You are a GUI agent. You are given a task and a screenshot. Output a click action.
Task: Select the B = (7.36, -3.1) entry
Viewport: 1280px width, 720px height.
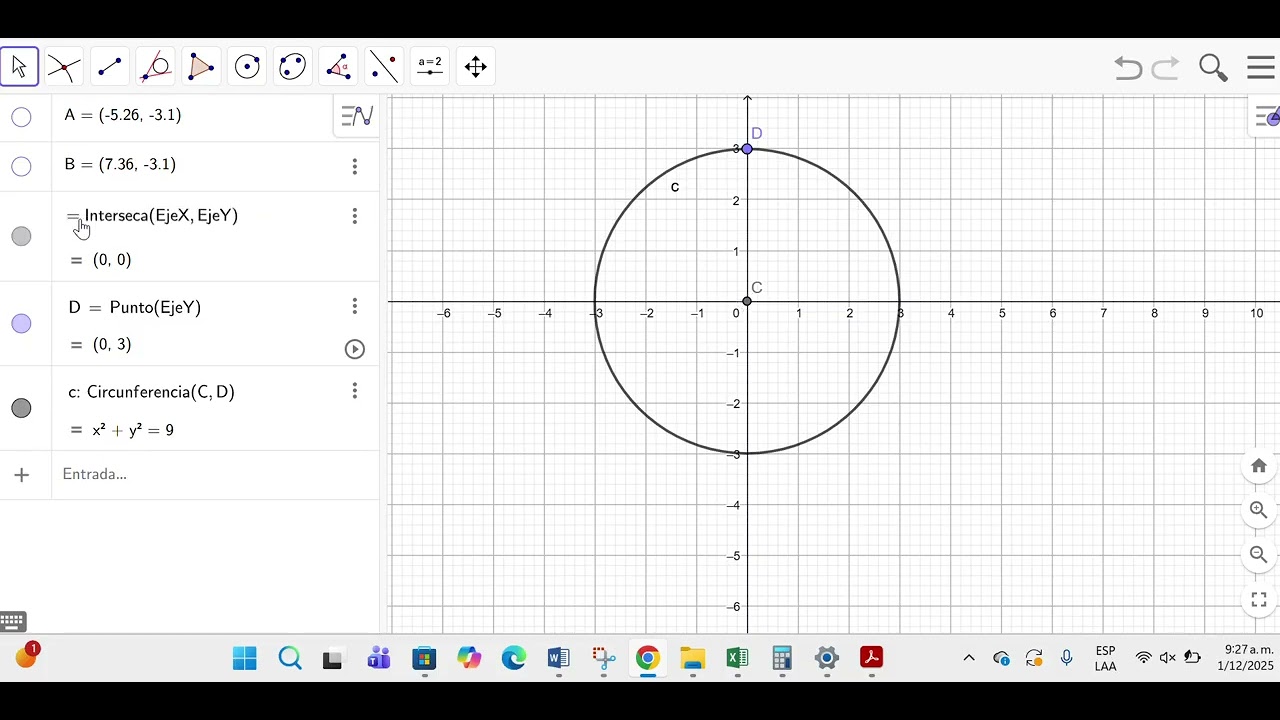tap(120, 164)
